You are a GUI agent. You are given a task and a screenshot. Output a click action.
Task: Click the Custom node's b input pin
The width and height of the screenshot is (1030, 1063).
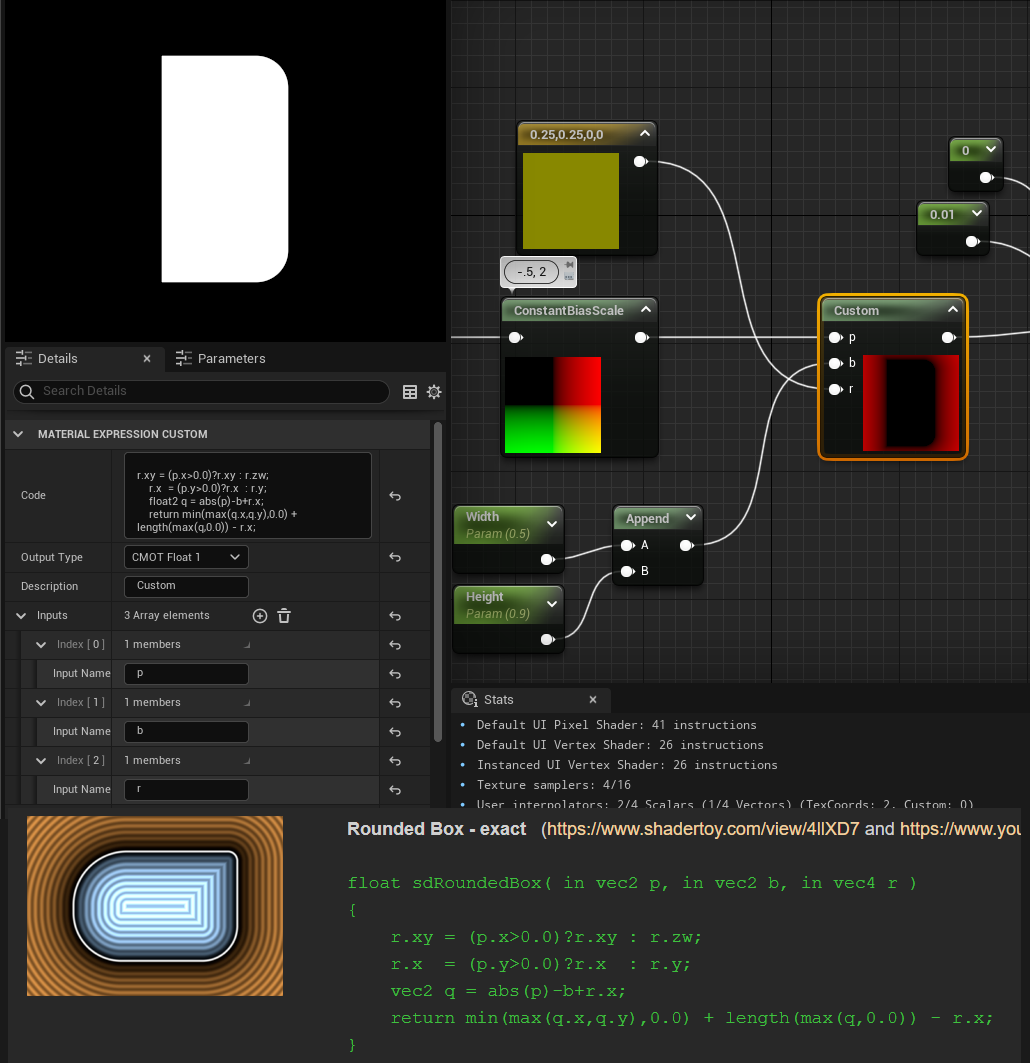835,363
